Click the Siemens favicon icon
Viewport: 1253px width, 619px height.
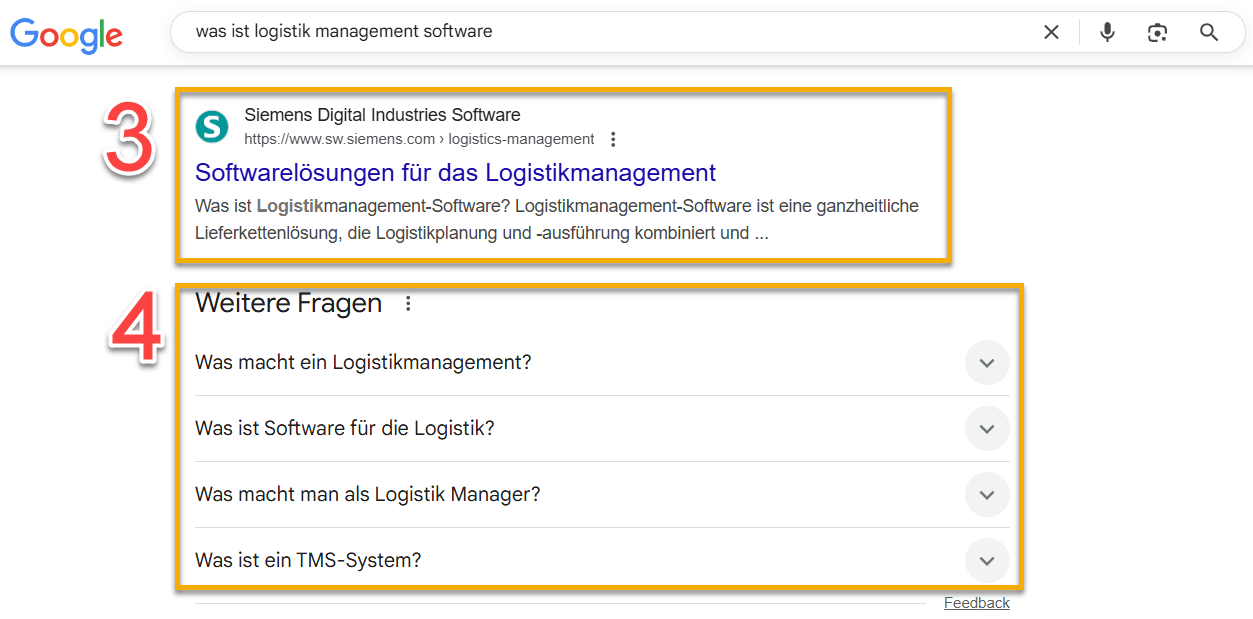click(212, 127)
